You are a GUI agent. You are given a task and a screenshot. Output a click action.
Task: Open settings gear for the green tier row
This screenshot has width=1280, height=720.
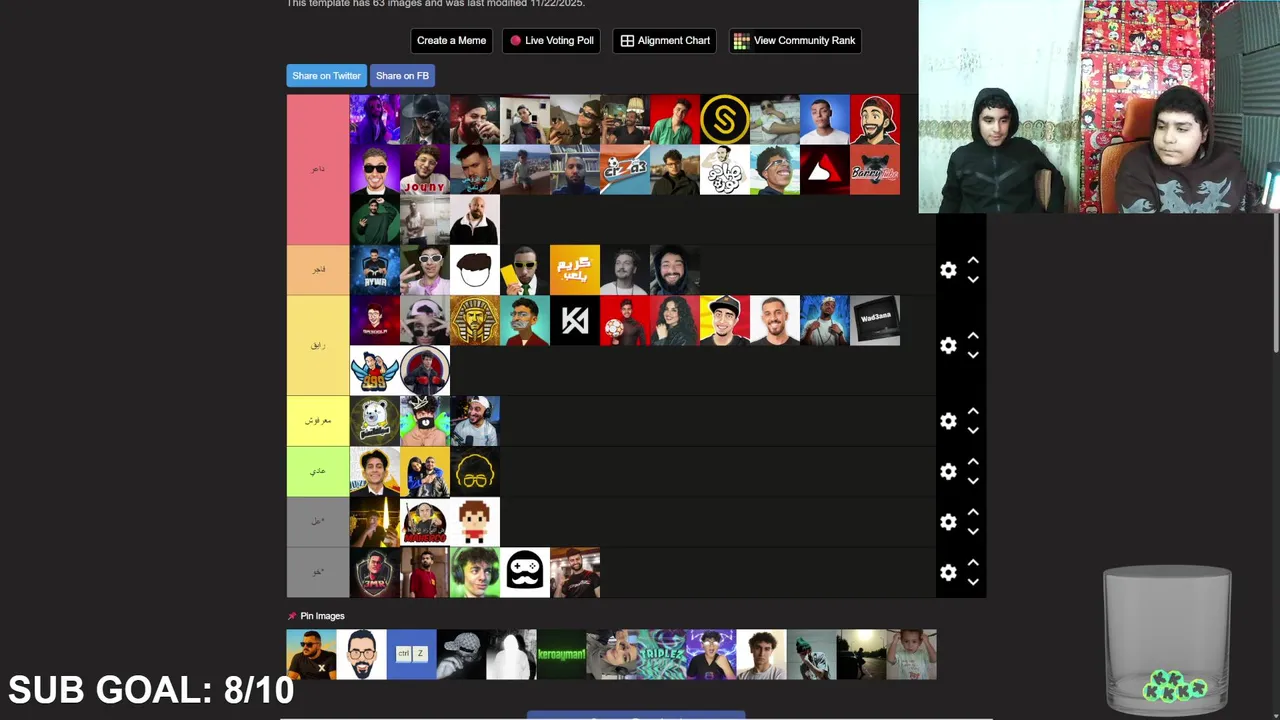(x=948, y=471)
